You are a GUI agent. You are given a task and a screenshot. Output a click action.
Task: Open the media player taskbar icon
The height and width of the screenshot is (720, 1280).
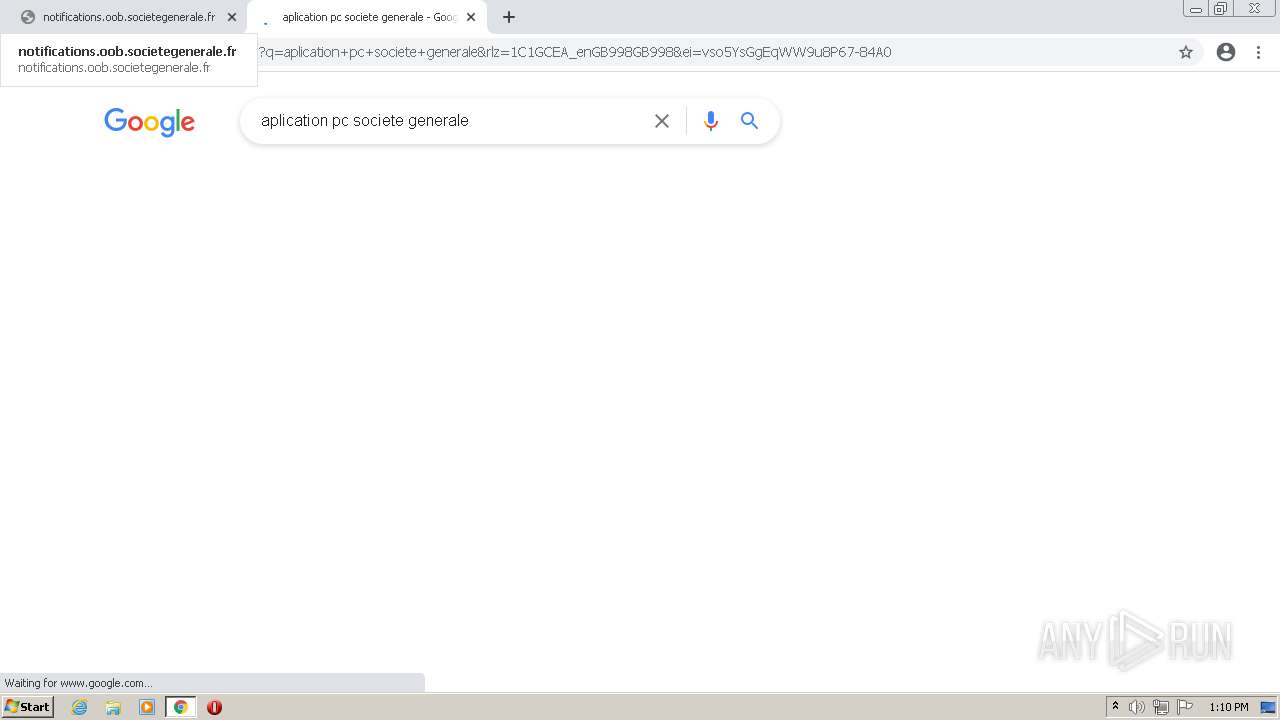[x=147, y=707]
